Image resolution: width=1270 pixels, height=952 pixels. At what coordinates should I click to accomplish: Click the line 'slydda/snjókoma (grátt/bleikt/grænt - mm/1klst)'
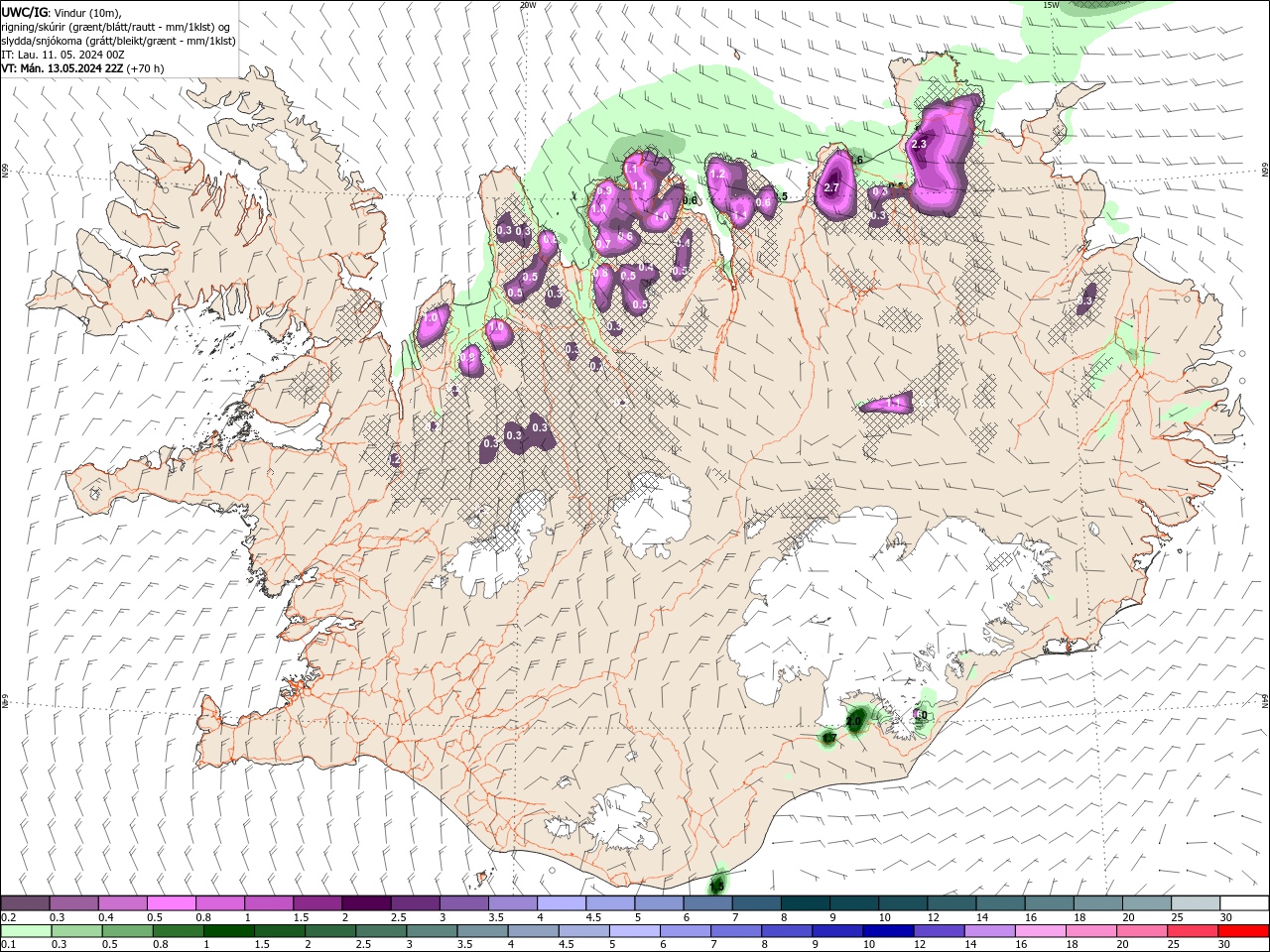tap(118, 42)
